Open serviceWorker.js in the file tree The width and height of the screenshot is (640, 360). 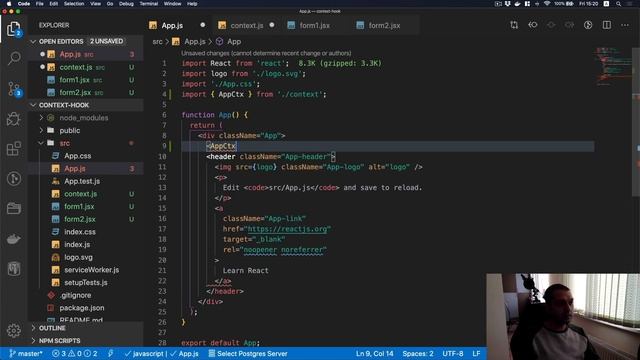[91, 270]
